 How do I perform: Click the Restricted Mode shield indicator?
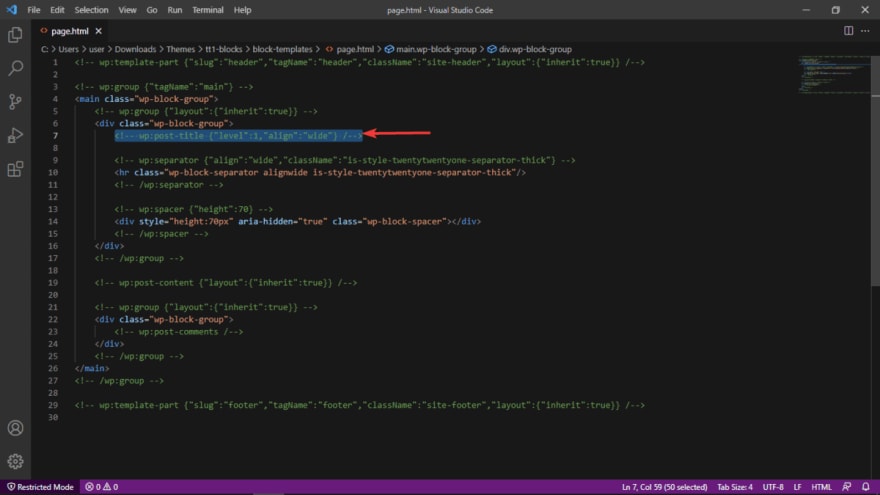pyautogui.click(x=40, y=487)
